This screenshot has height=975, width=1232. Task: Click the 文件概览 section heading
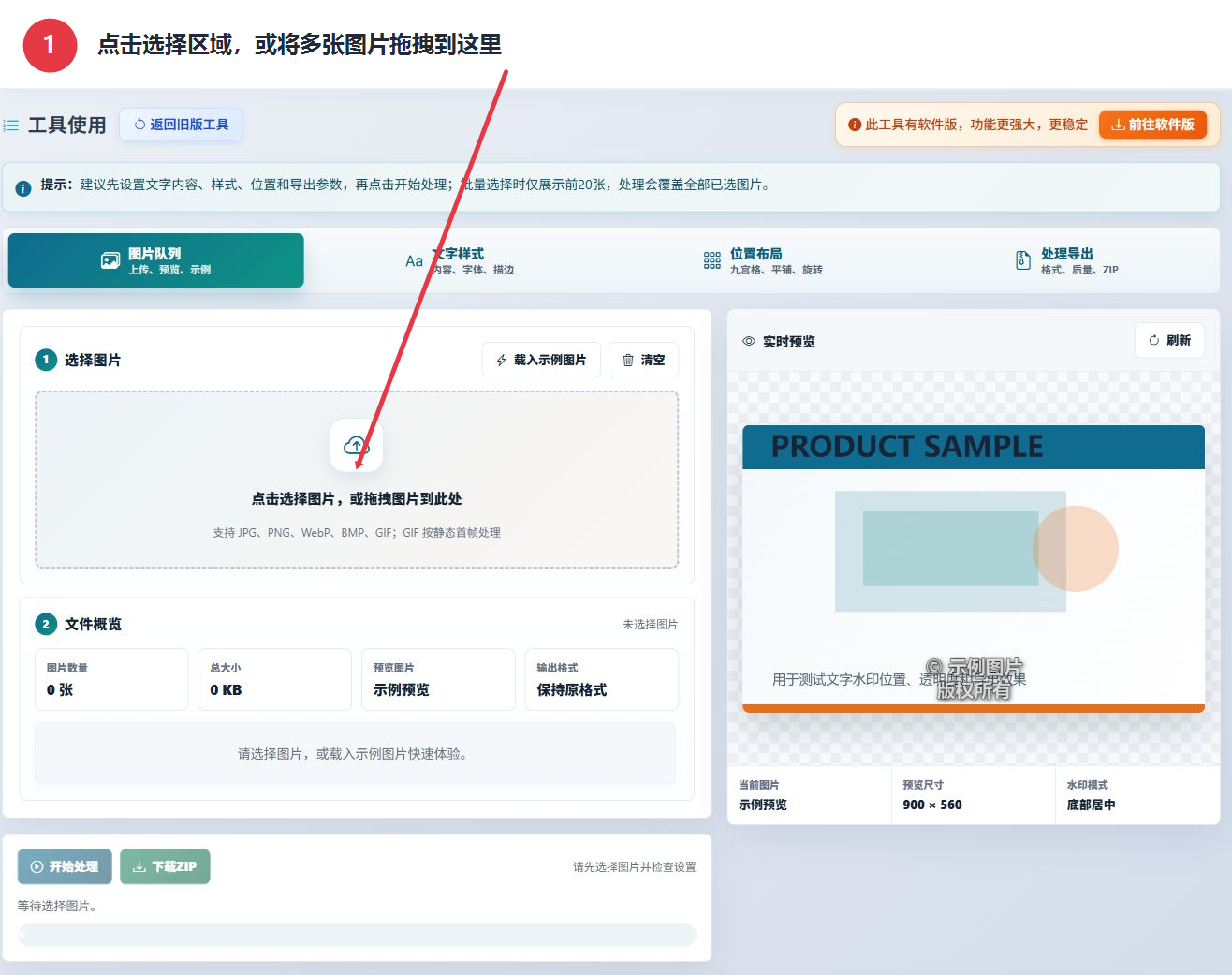(x=93, y=624)
